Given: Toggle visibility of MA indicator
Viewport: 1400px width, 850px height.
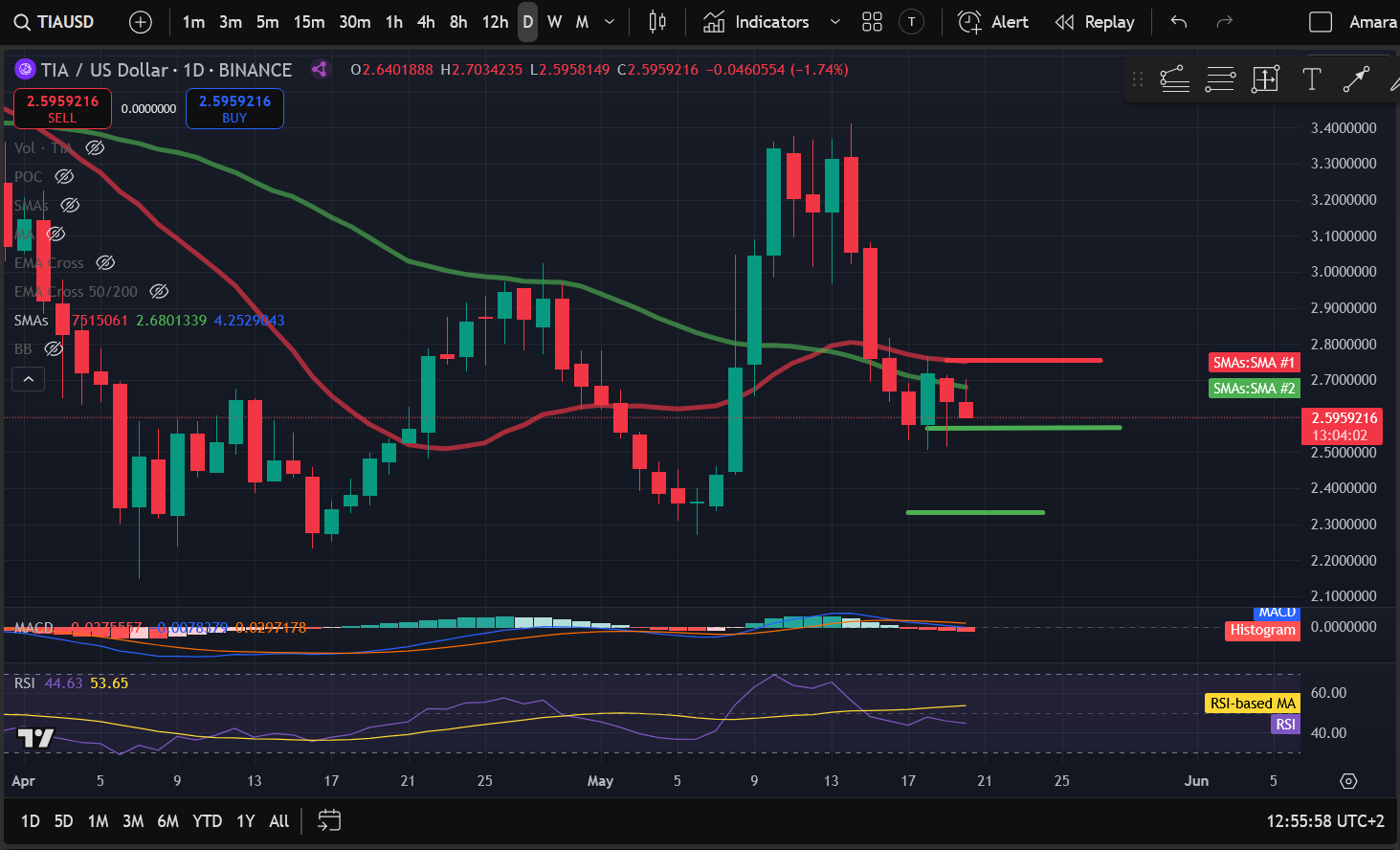Looking at the screenshot, I should [x=56, y=234].
